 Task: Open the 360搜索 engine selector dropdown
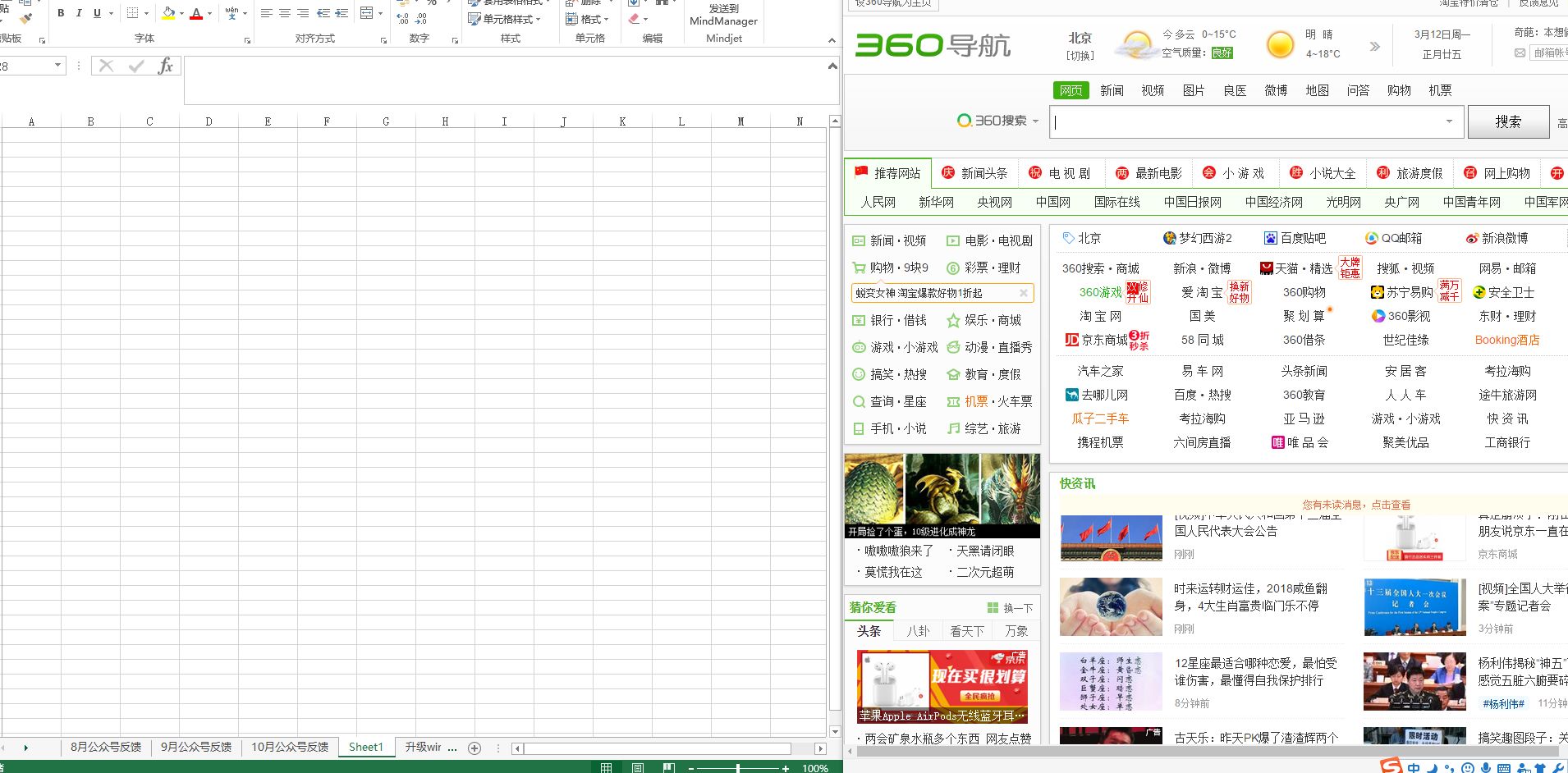coord(1036,121)
